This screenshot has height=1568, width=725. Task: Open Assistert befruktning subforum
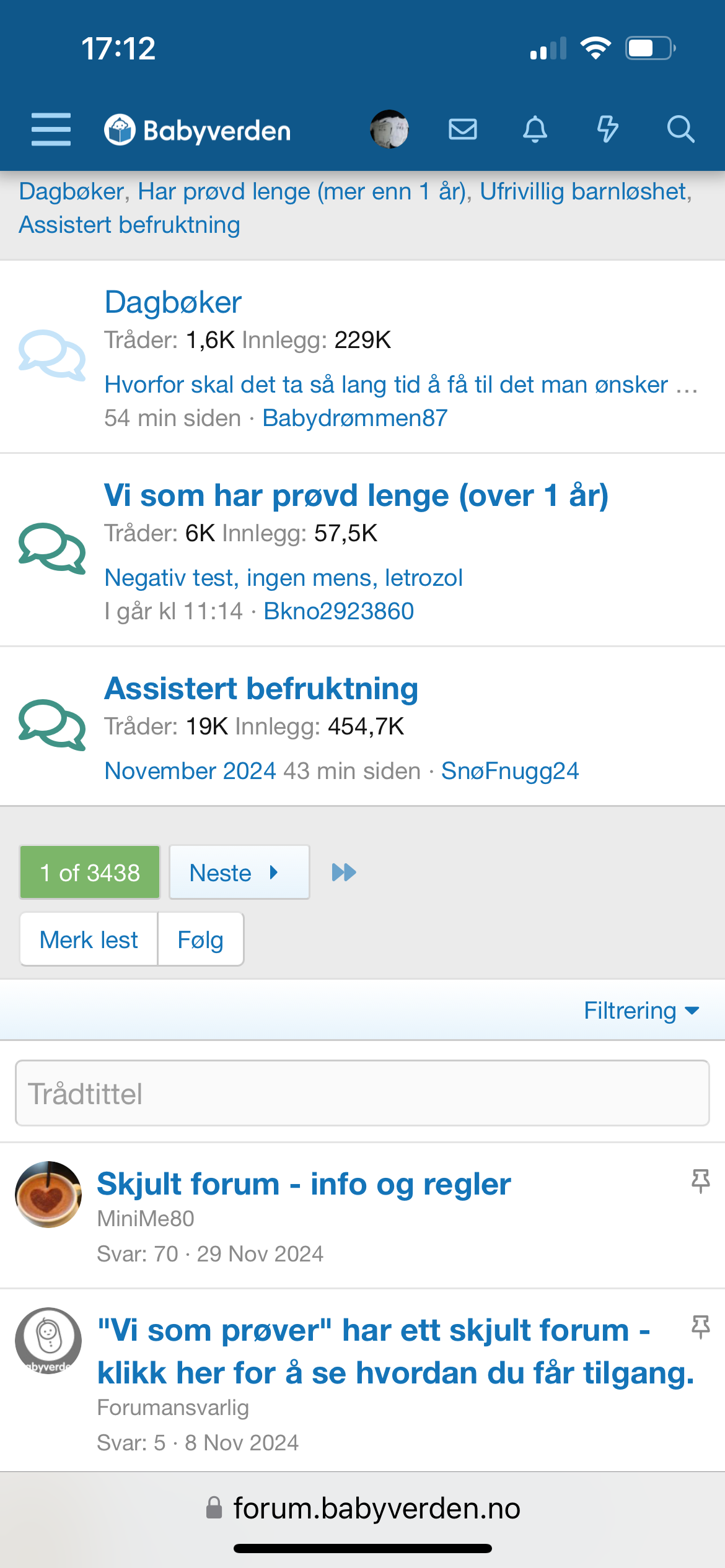tap(261, 689)
